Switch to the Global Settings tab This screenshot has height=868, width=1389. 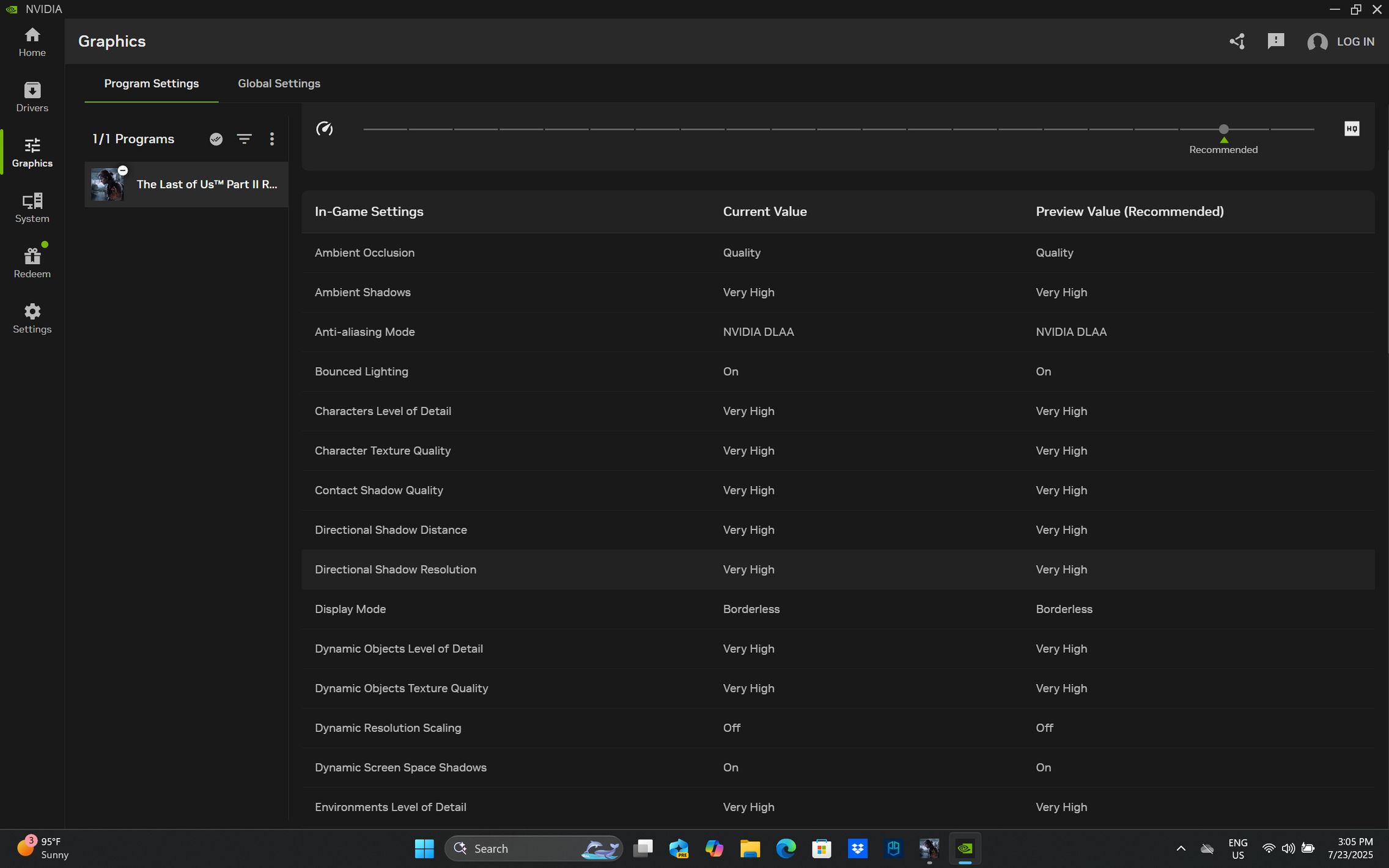pyautogui.click(x=279, y=84)
